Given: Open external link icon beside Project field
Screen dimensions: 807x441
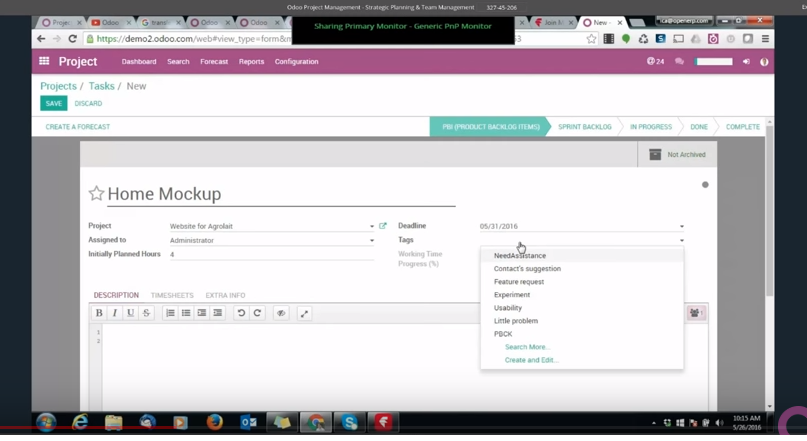Looking at the screenshot, I should 383,226.
